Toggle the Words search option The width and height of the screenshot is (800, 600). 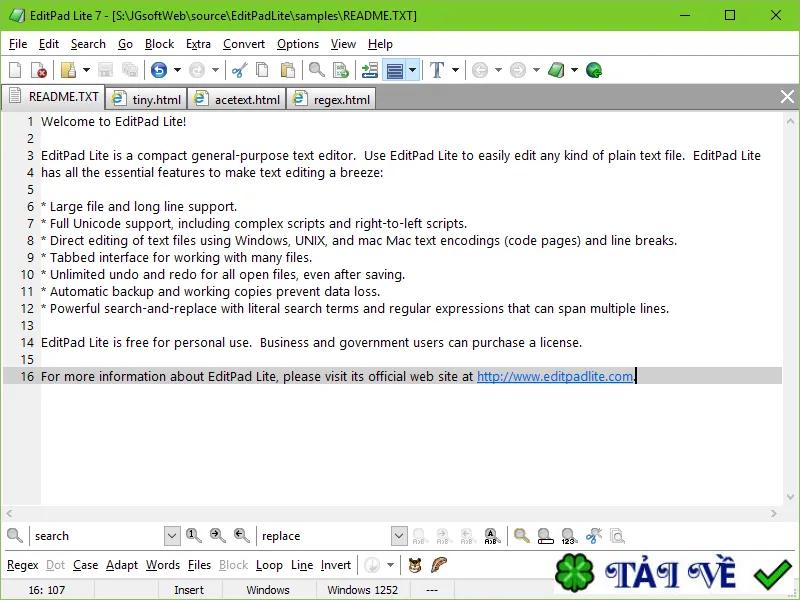click(163, 565)
